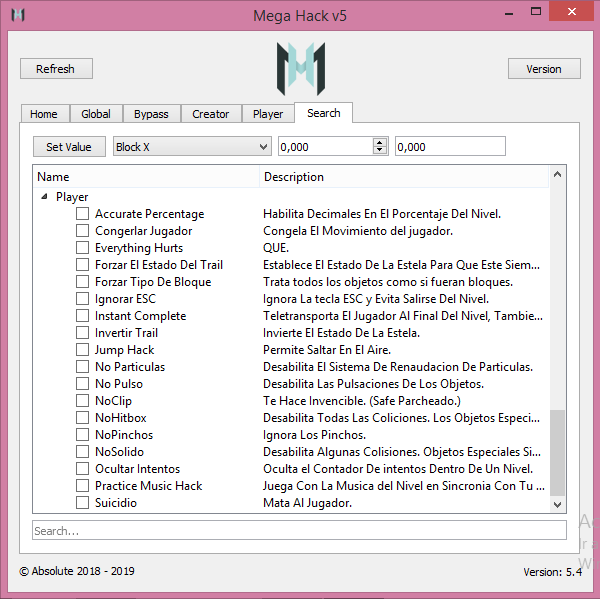Image resolution: width=600 pixels, height=599 pixels.
Task: Tick the Ocultar Intentos checkbox
Action: coord(82,468)
